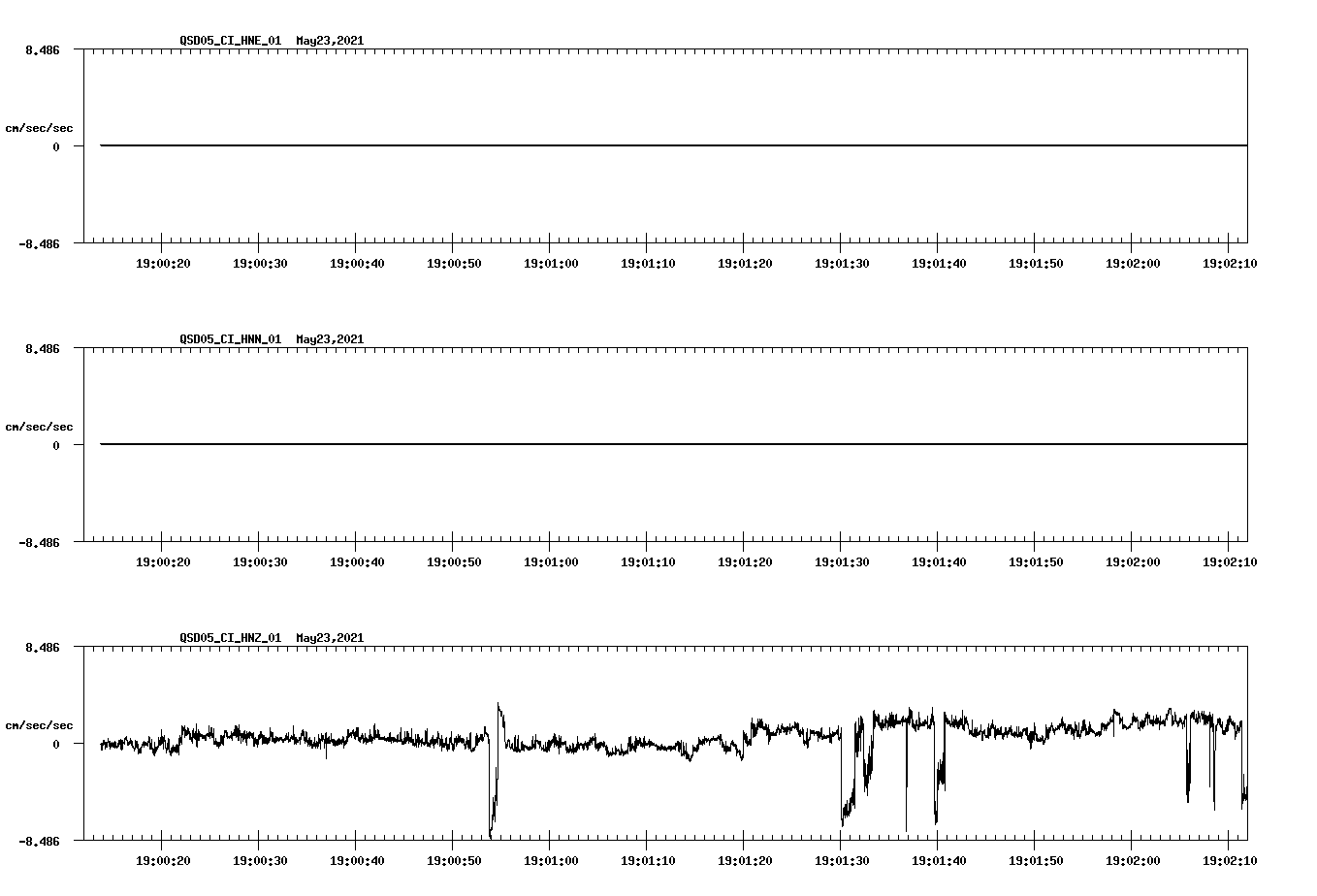Viewport: 1317px width, 896px height.
Task: Click the 19:00:20 tick label on top axis
Action: (165, 262)
